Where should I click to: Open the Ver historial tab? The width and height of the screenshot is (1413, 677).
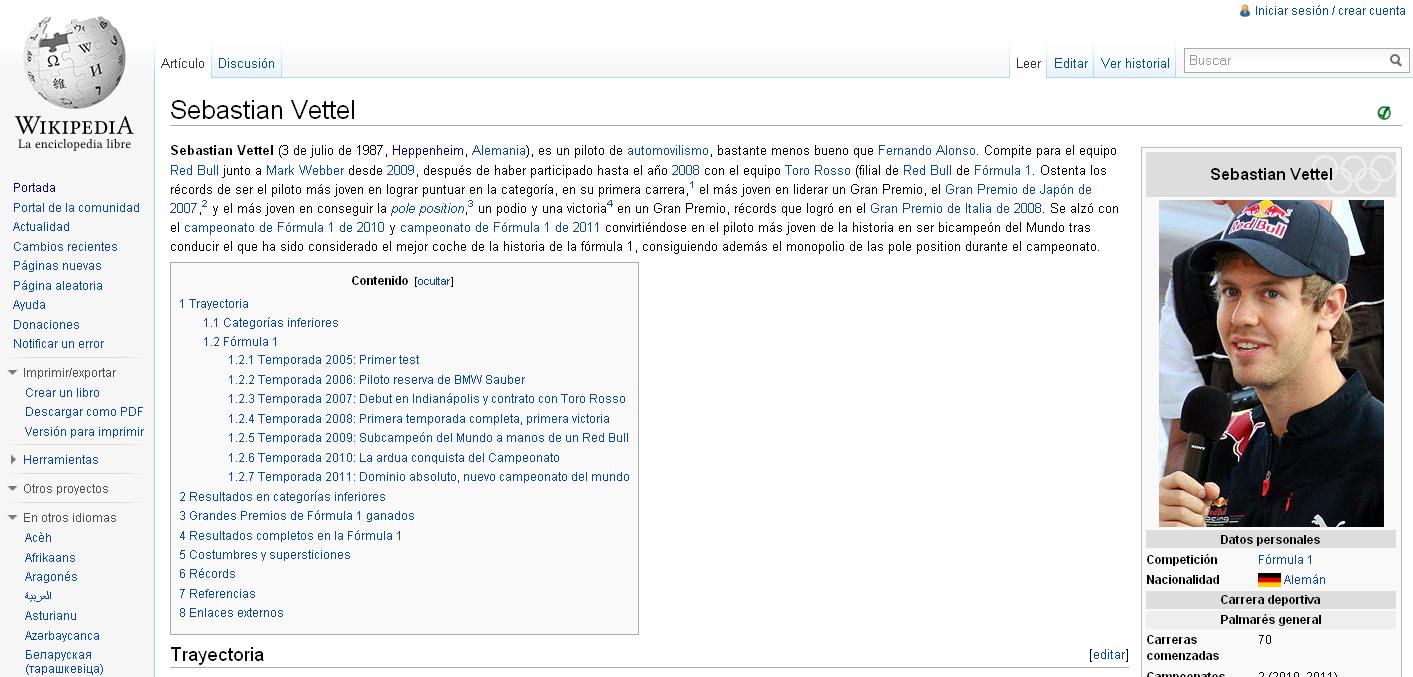coord(1135,63)
